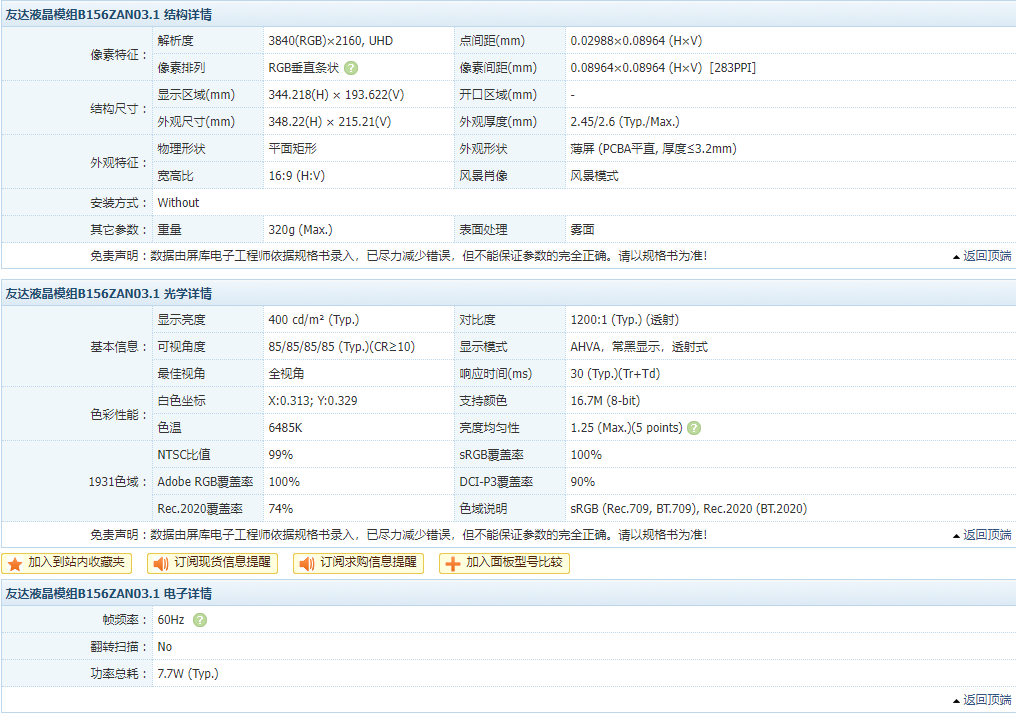This screenshot has height=713, width=1016.
Task: Click help icon beside 1.25 (Max.)(5 points)
Action: tap(694, 428)
